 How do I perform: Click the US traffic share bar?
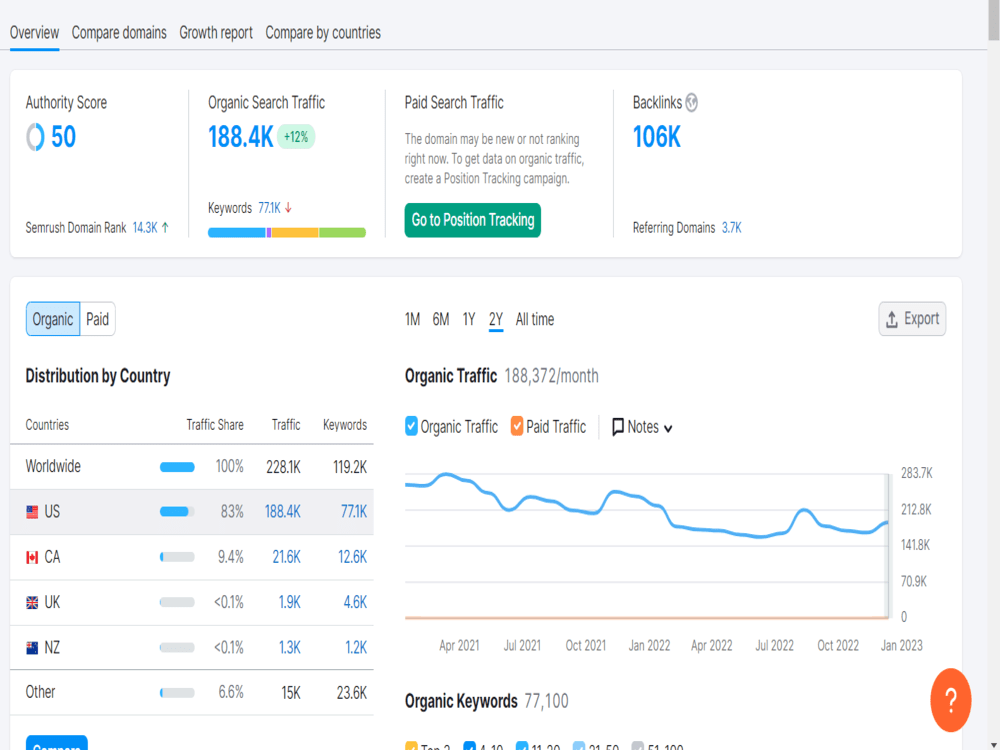coord(177,511)
